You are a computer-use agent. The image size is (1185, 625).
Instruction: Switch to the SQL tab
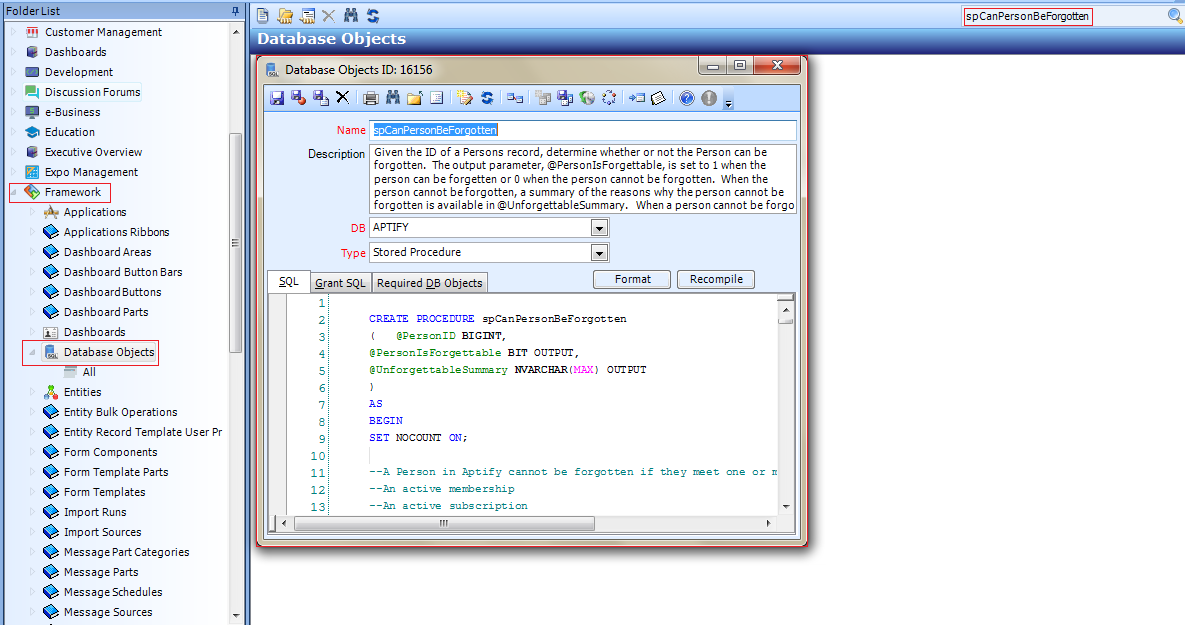[289, 282]
